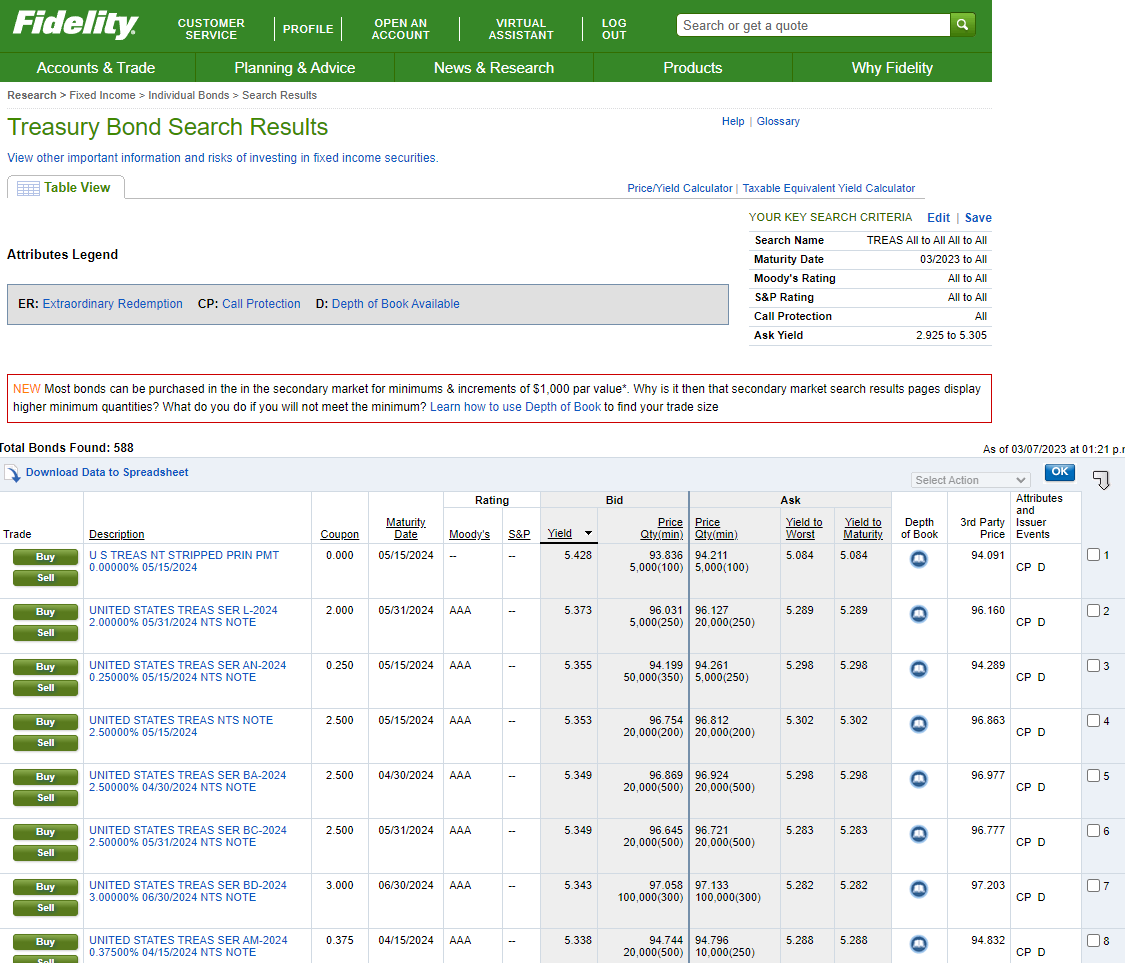Image resolution: width=1125 pixels, height=963 pixels.
Task: Click the Download Data spreadsheet icon
Action: tap(13, 473)
